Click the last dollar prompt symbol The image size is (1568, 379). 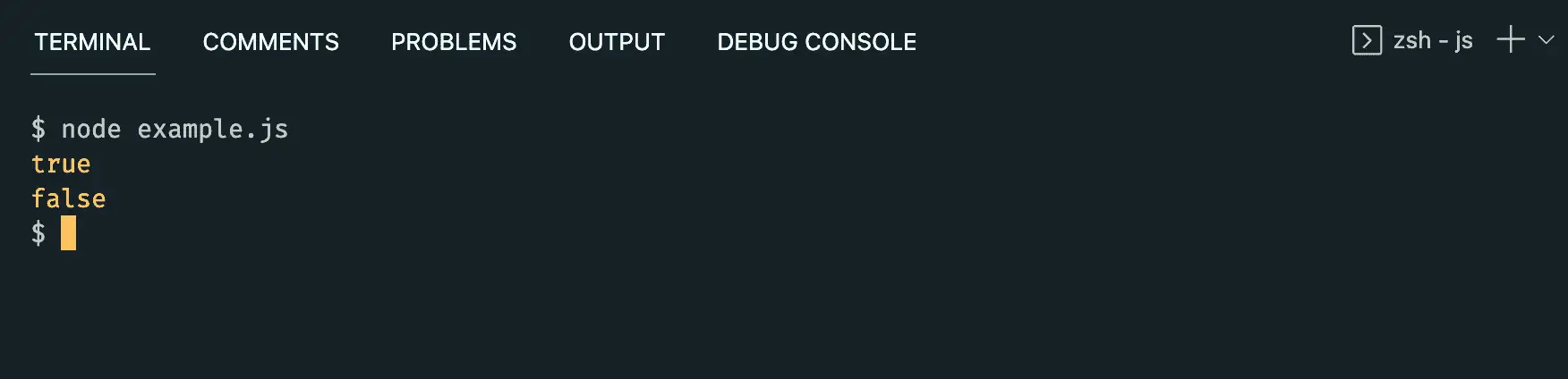point(38,233)
